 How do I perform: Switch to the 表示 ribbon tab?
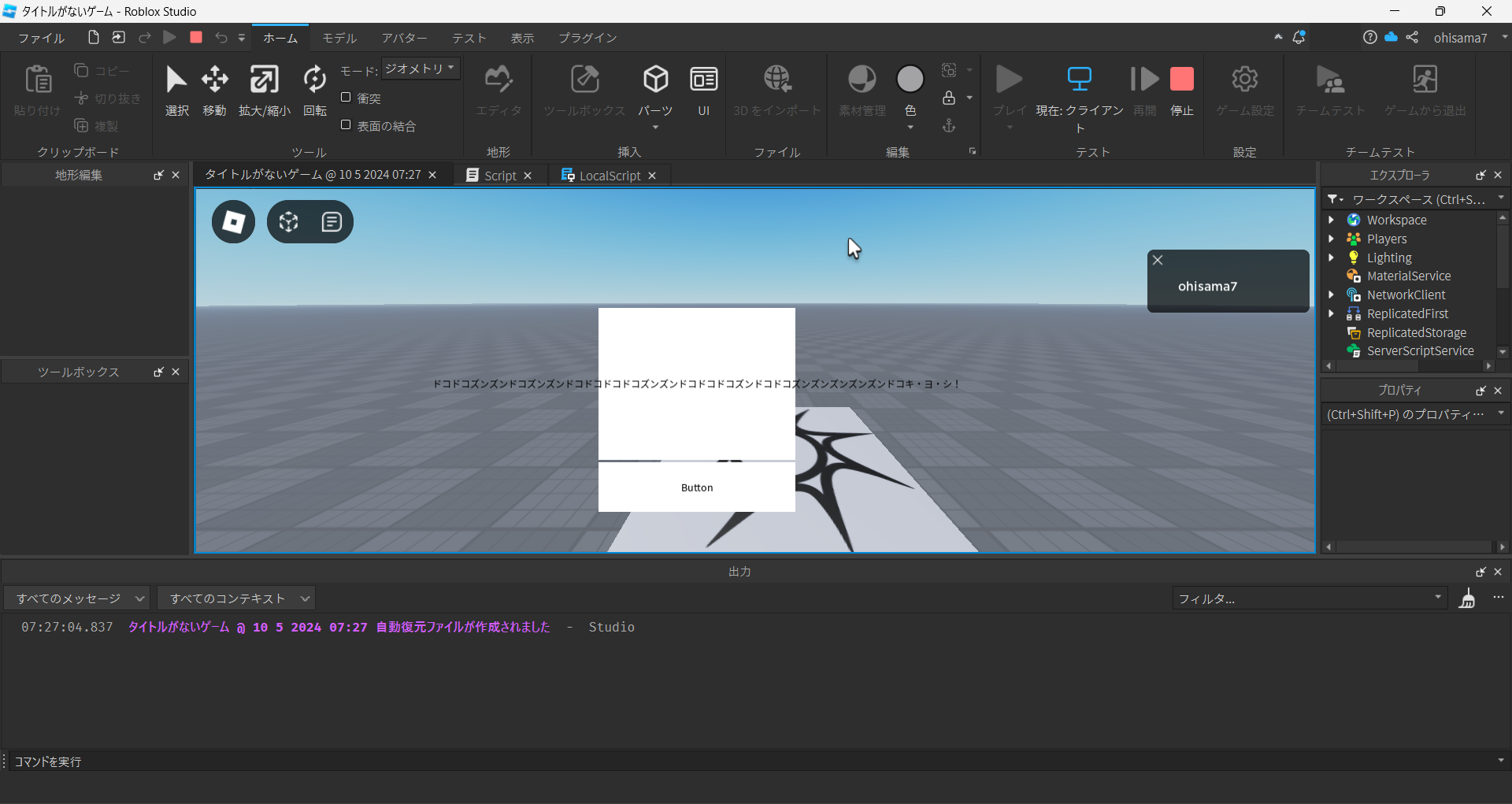[x=522, y=38]
